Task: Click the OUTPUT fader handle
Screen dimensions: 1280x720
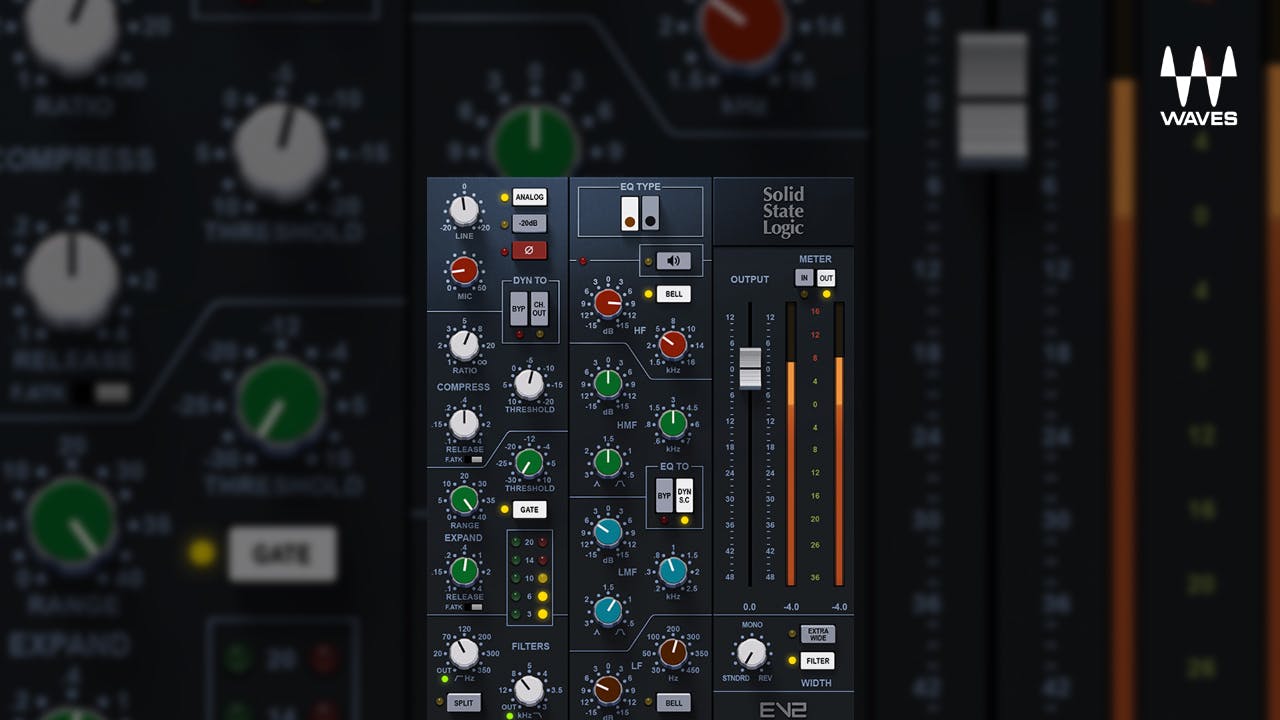Action: pos(750,368)
